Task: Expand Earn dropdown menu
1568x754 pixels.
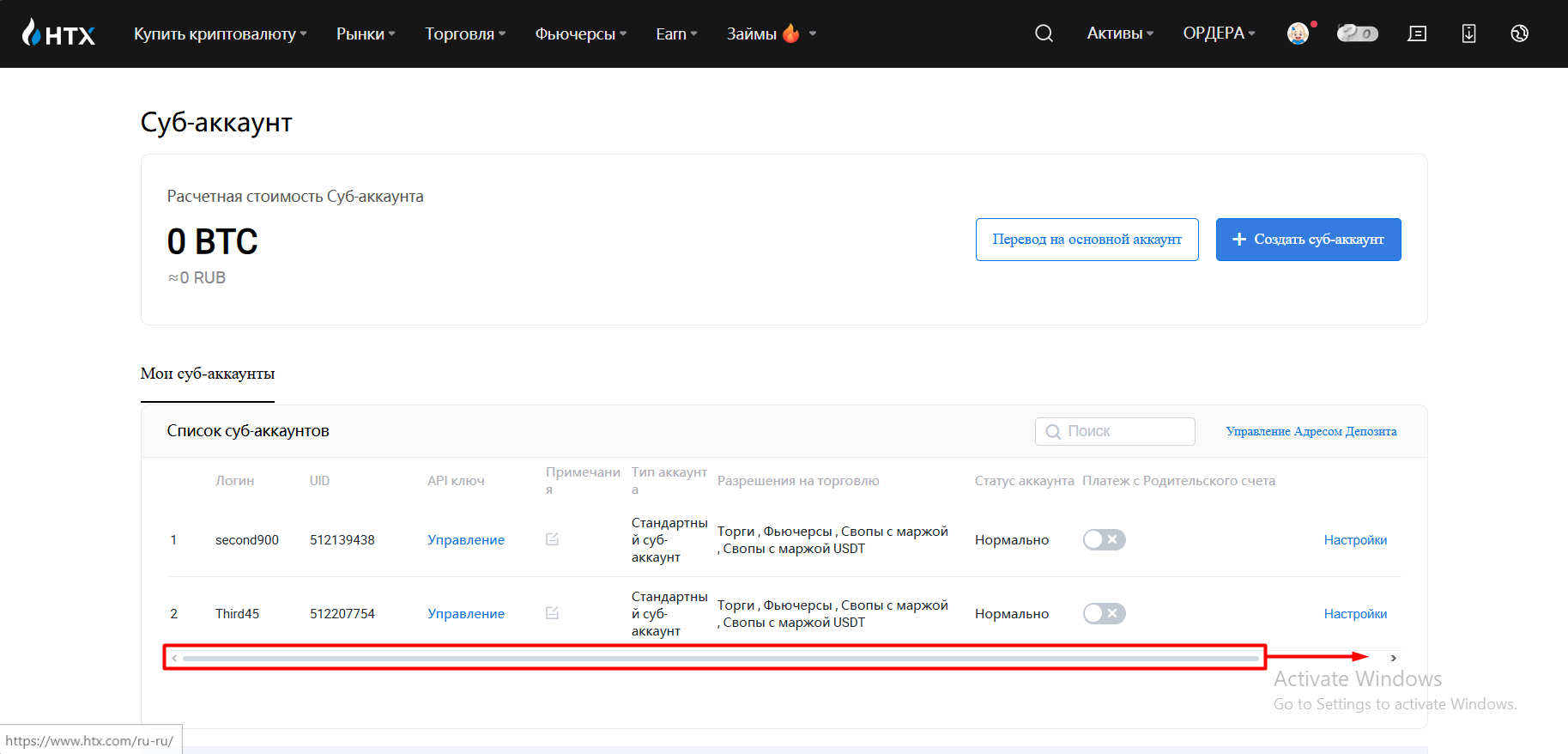Action: [x=676, y=33]
